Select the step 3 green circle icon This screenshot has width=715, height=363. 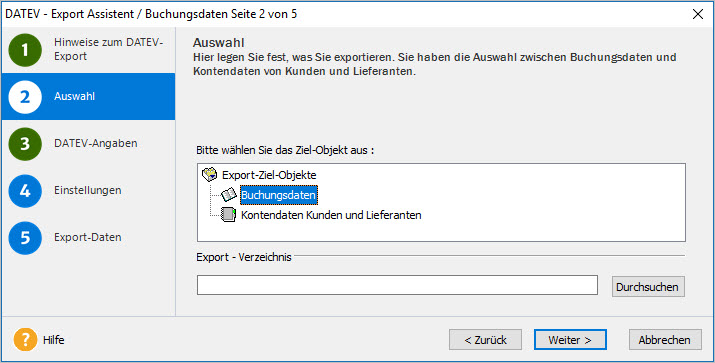pyautogui.click(x=25, y=144)
